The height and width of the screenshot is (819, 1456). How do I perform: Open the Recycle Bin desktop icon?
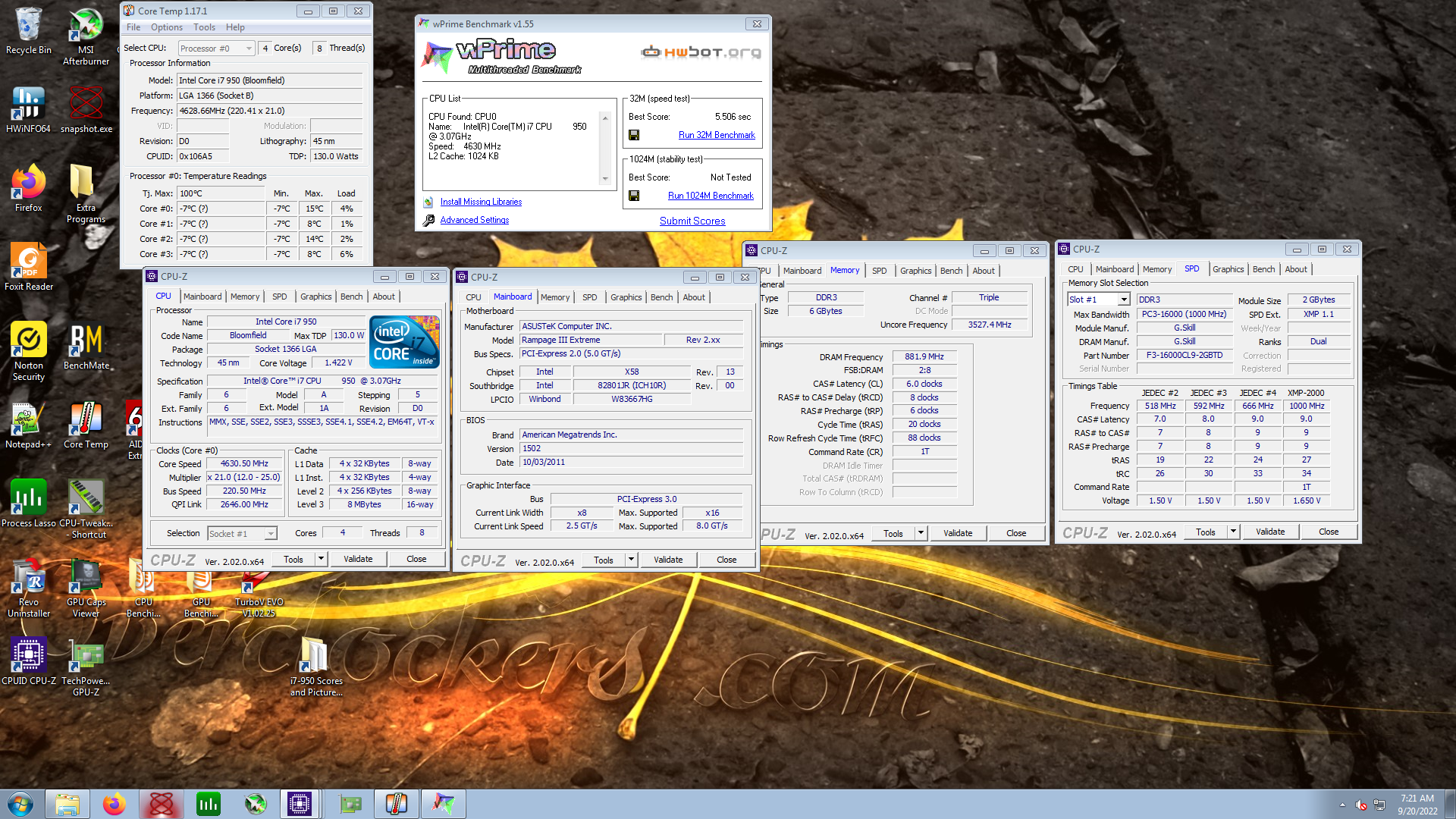pos(28,30)
